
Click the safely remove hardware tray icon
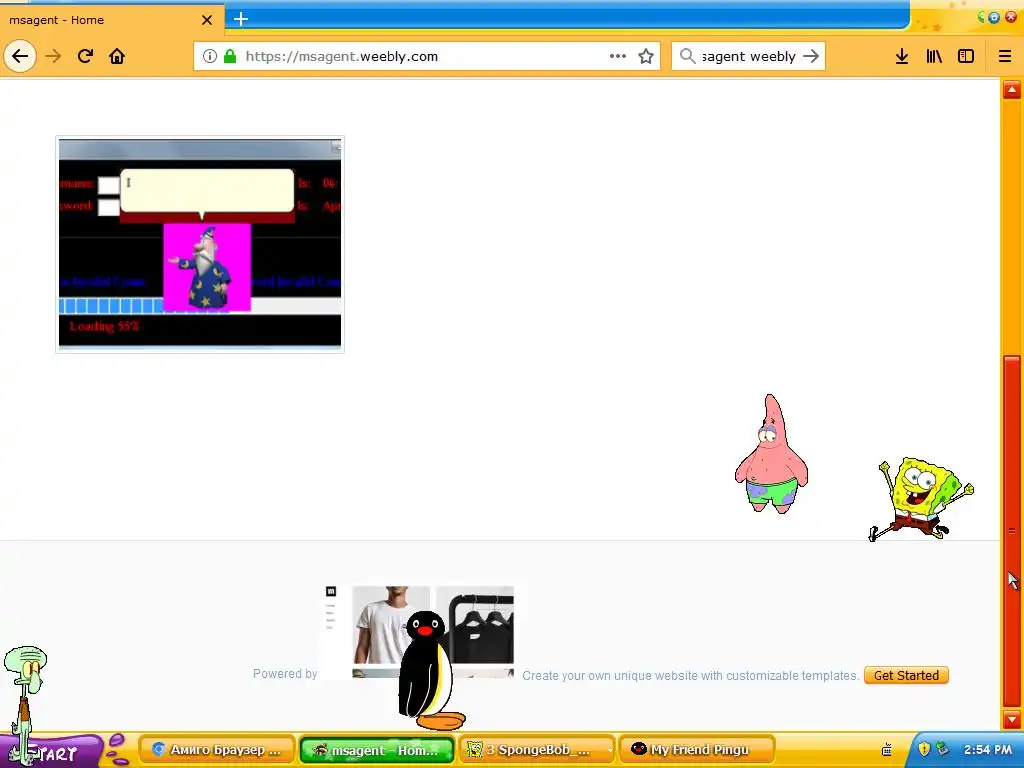[x=942, y=749]
